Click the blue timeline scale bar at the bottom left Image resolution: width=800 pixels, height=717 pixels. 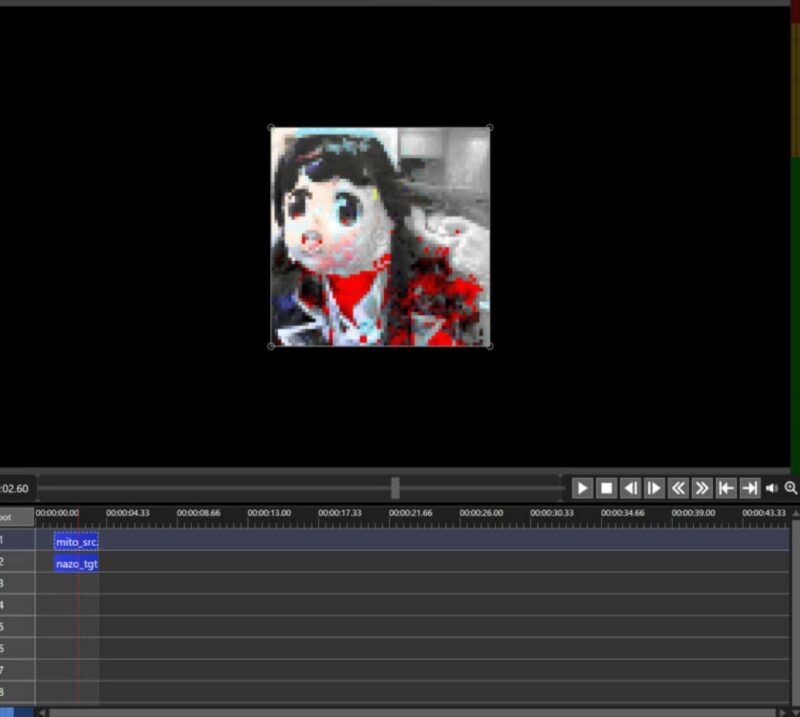coord(16,712)
